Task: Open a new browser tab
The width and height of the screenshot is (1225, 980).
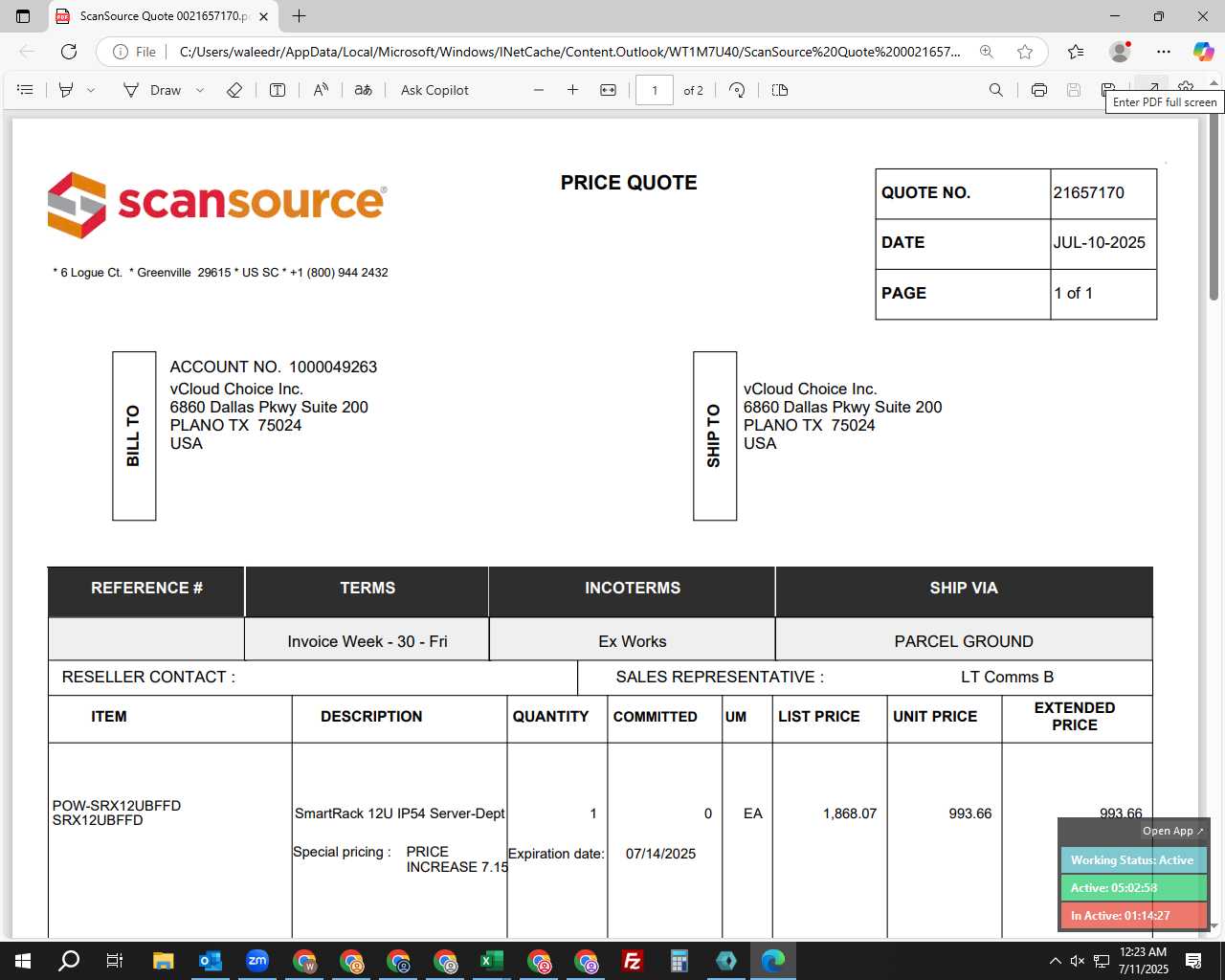Action: pyautogui.click(x=299, y=16)
